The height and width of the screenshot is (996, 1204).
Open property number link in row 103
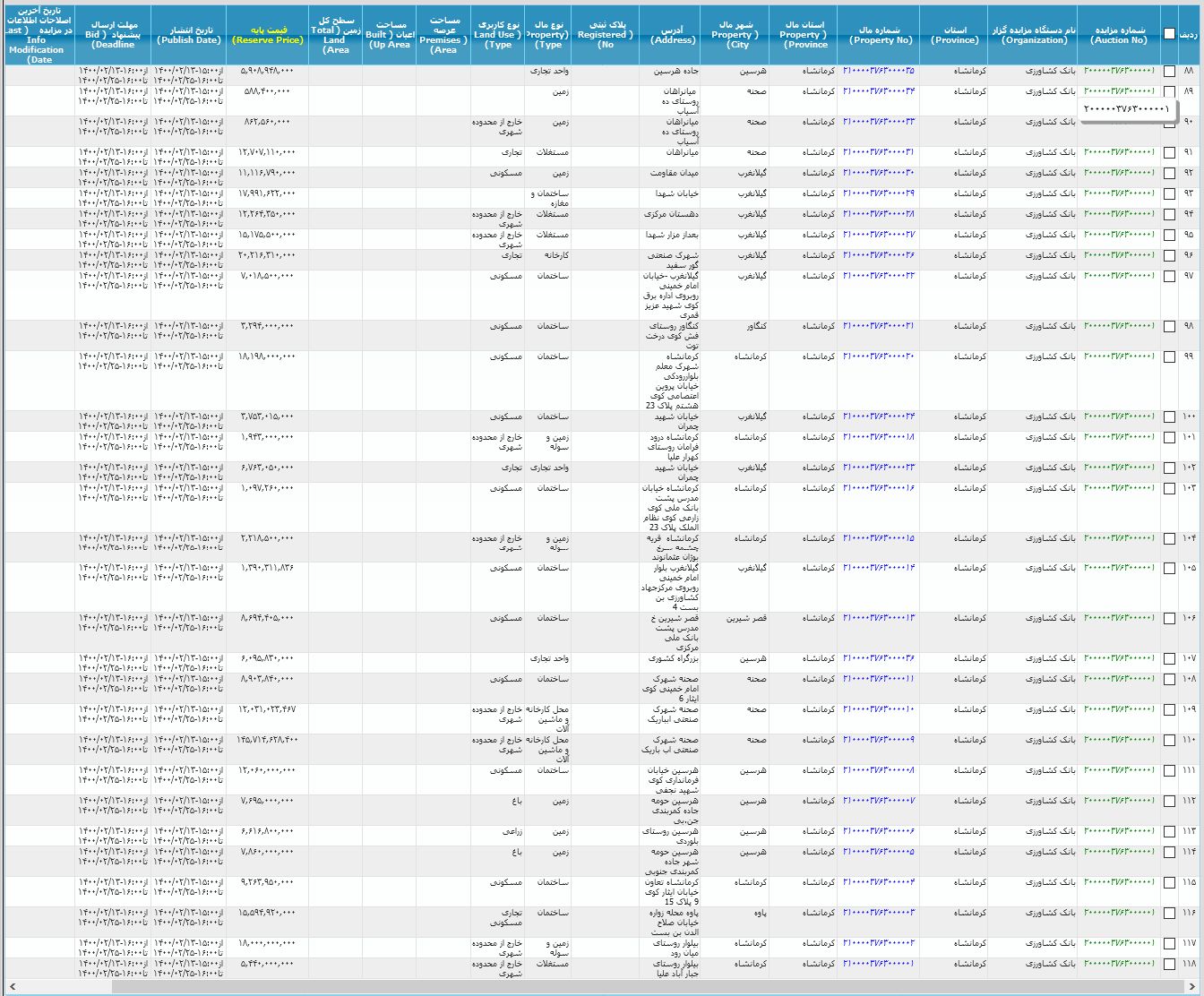click(879, 488)
